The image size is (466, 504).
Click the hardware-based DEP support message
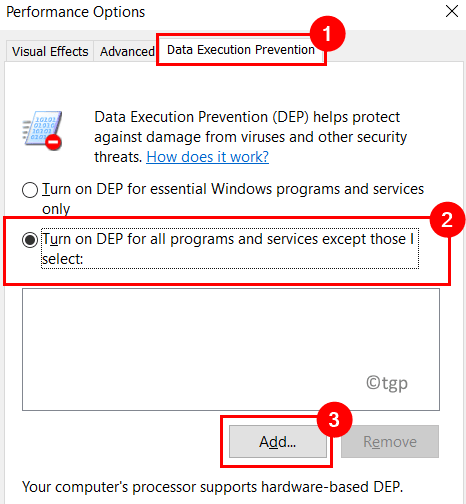click(x=212, y=487)
